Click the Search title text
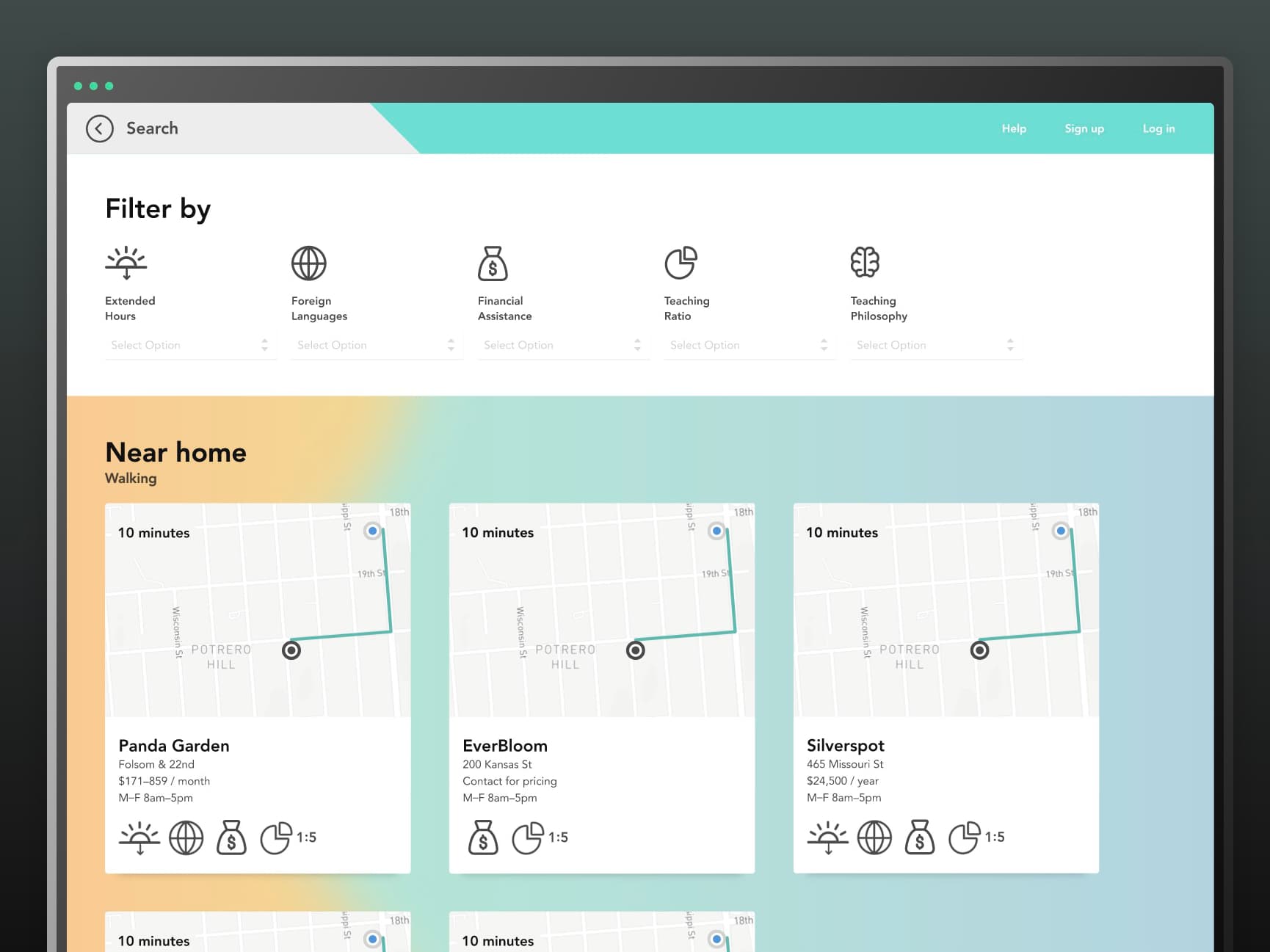The image size is (1270, 952). (152, 128)
